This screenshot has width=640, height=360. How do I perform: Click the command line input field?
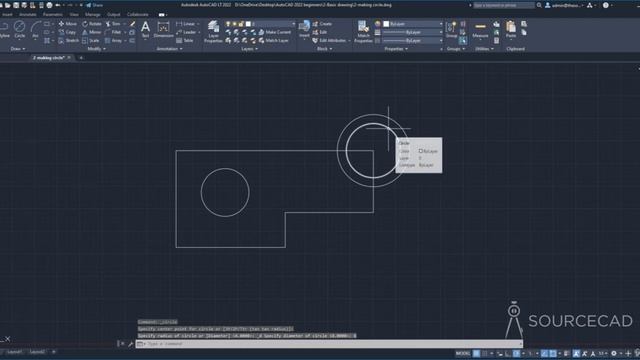coord(329,344)
